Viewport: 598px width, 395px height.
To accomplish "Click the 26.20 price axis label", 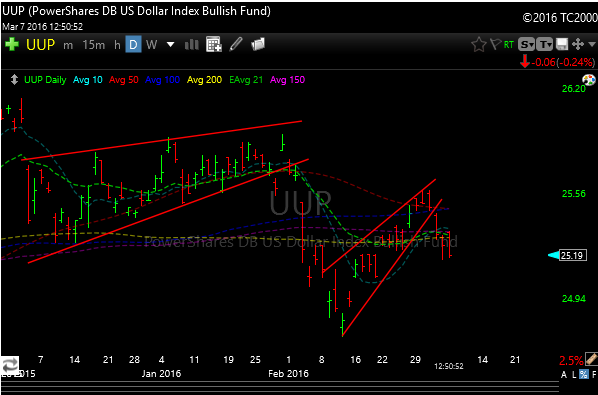I will [x=574, y=88].
